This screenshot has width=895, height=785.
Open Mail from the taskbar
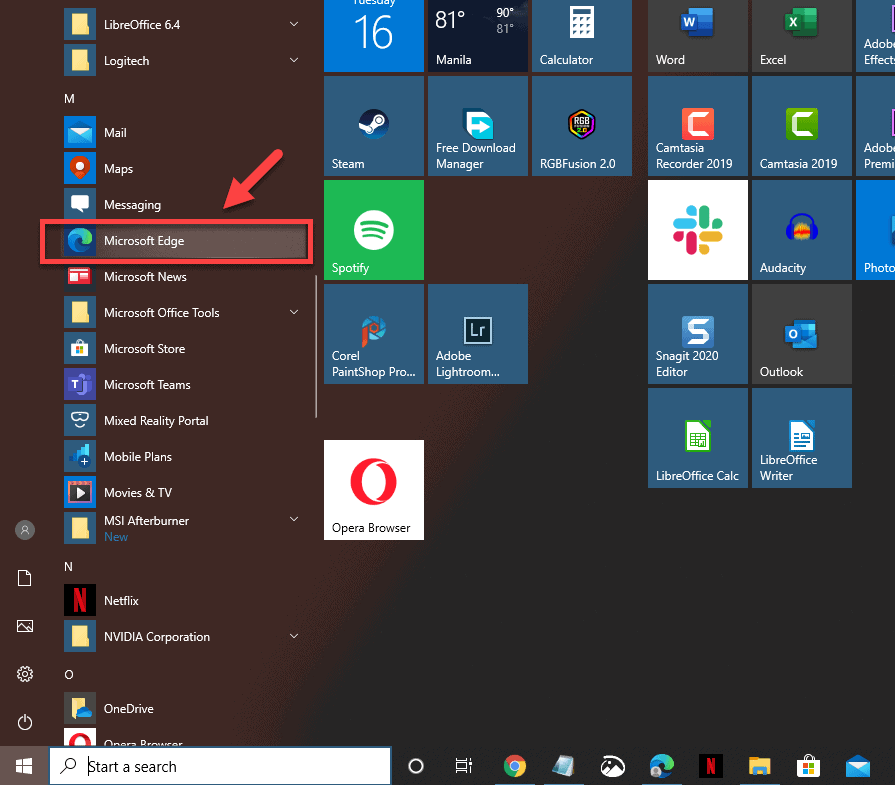(x=858, y=766)
